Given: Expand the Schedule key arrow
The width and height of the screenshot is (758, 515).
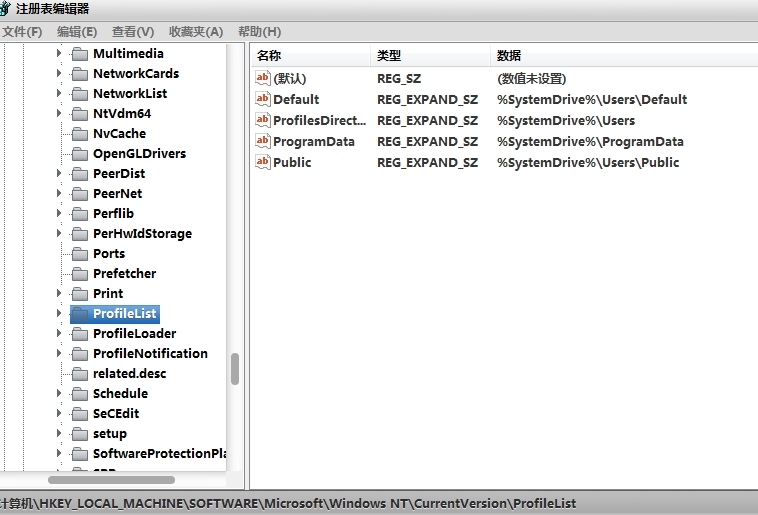Looking at the screenshot, I should [59, 394].
